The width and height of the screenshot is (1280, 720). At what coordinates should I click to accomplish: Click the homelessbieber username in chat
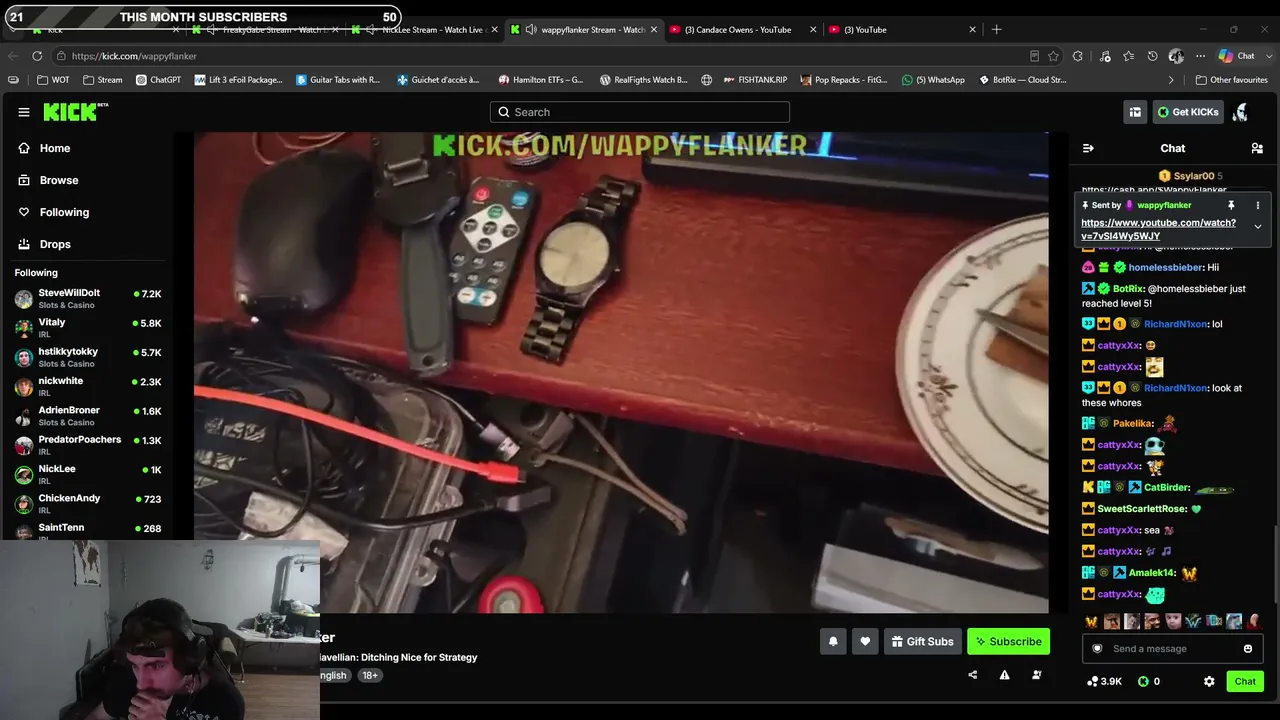(x=1166, y=268)
